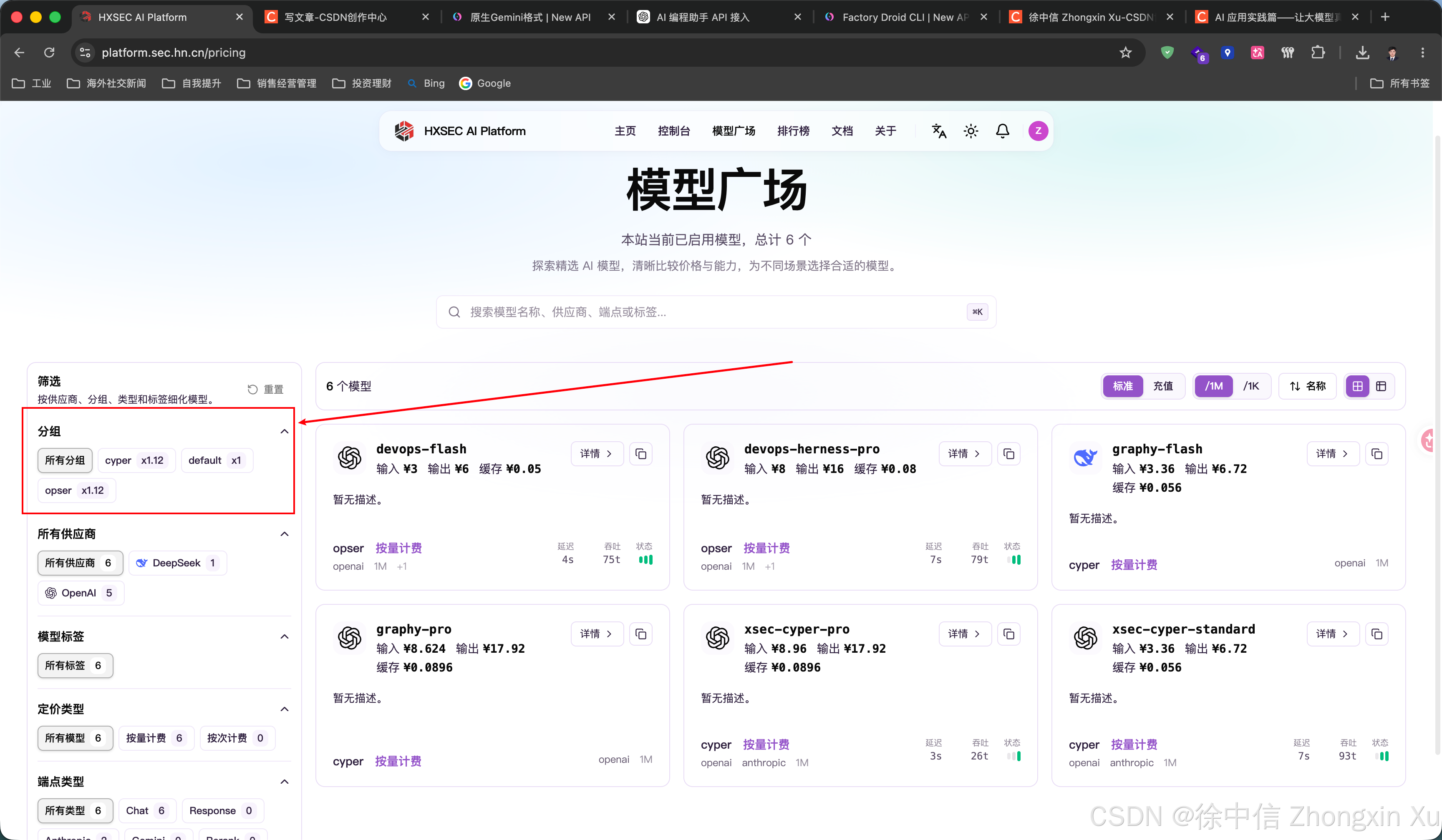Filter by the opser x1.12 group
The height and width of the screenshot is (840, 1442).
coord(76,490)
